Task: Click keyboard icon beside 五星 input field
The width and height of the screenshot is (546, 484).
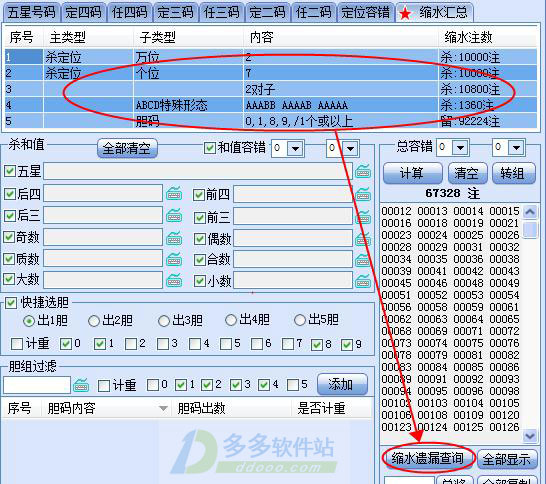Action: click(363, 171)
